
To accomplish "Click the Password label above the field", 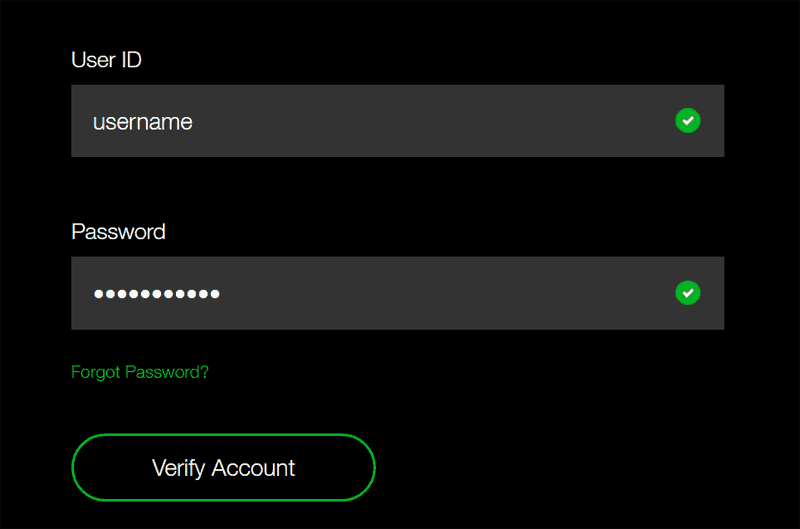I will pyautogui.click(x=118, y=232).
